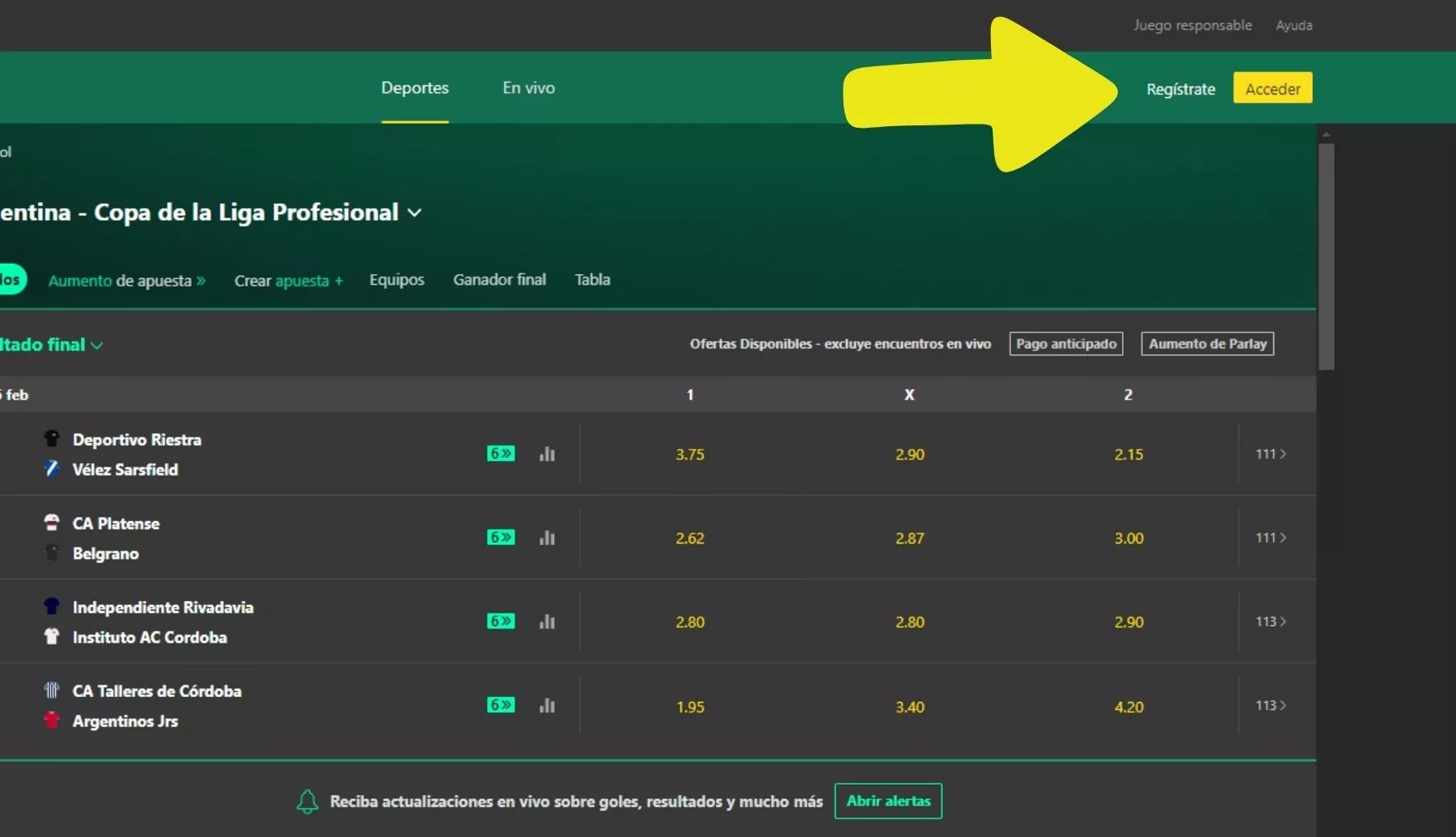This screenshot has height=837, width=1456.
Task: Click Deportivo Riestra team shirt icon
Action: point(52,438)
